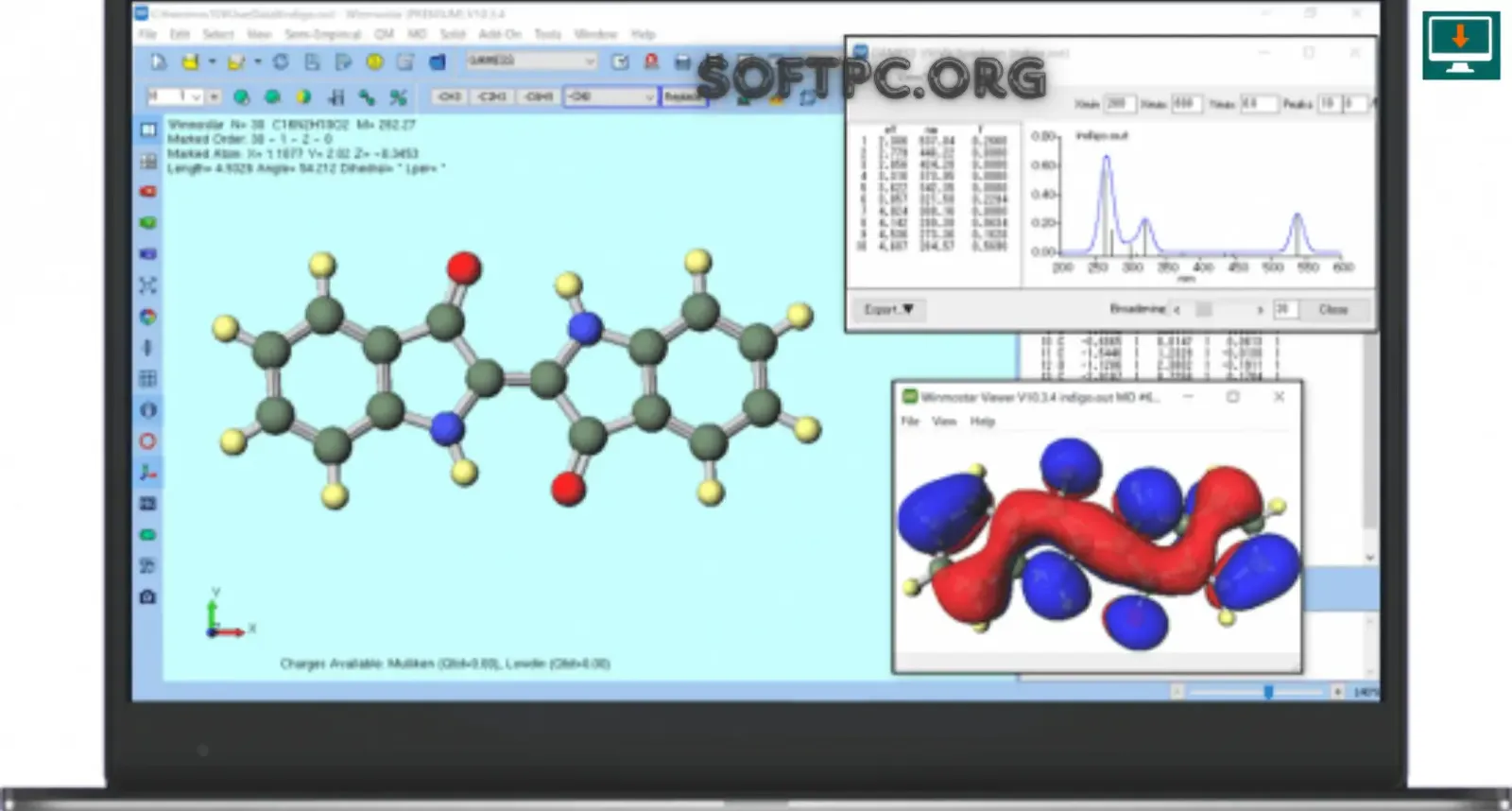This screenshot has width=1512, height=811.
Task: Click the circular reload arrow toolbar icon
Action: point(281,62)
